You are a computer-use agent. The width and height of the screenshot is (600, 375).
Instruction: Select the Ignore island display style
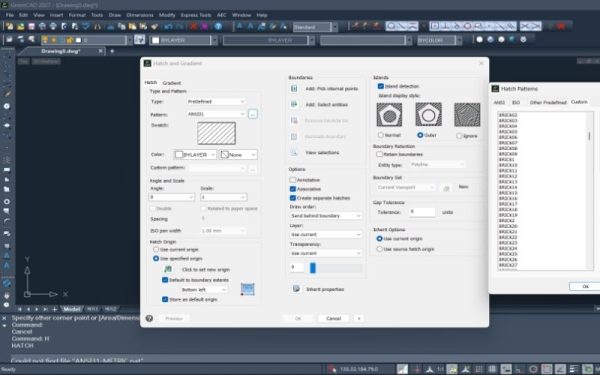point(459,135)
